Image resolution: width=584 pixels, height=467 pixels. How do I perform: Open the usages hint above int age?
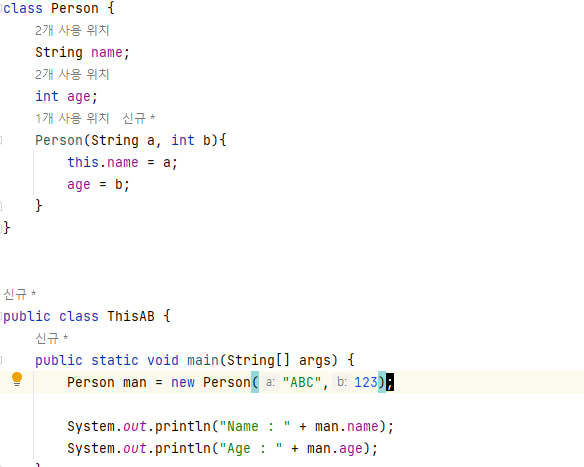point(72,74)
